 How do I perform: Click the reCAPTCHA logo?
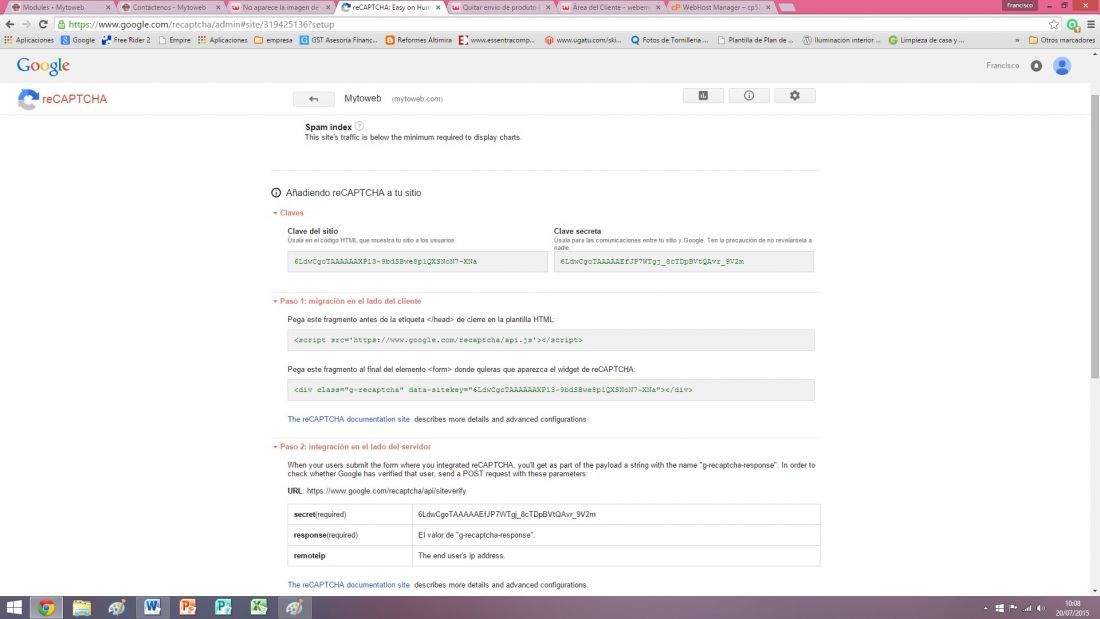62,99
